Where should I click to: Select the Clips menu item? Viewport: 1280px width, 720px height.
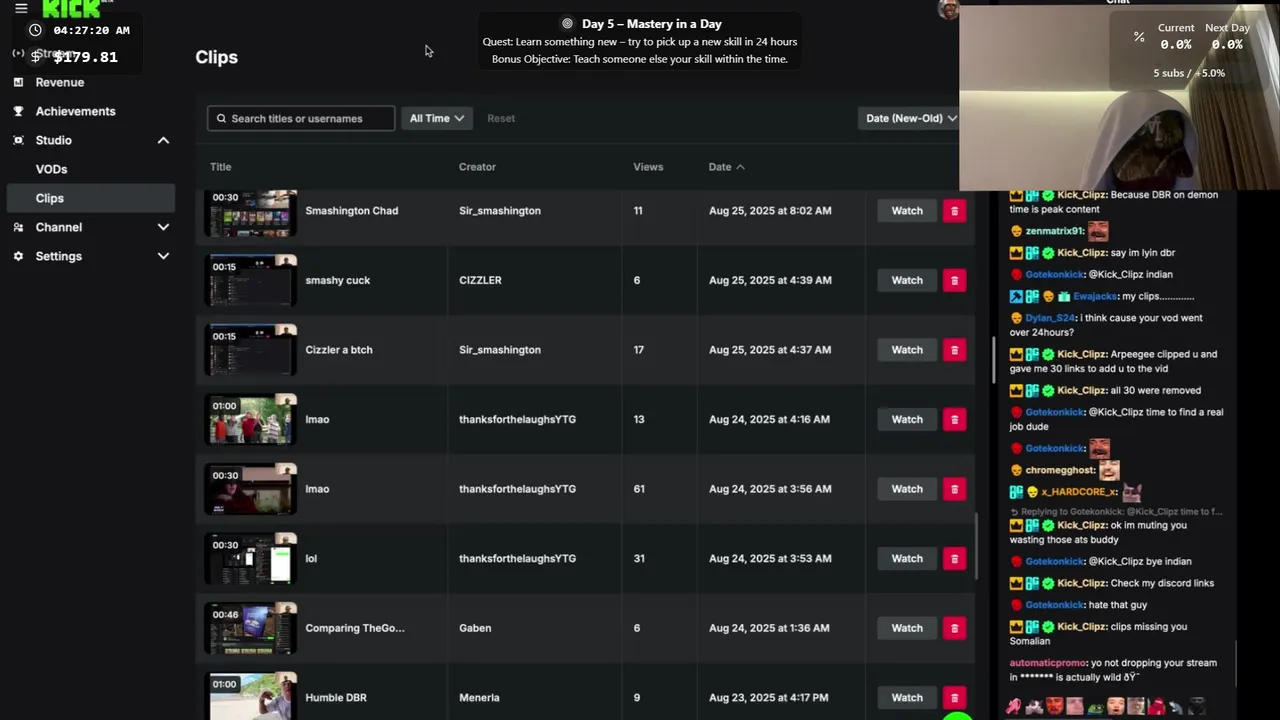[x=91, y=198]
